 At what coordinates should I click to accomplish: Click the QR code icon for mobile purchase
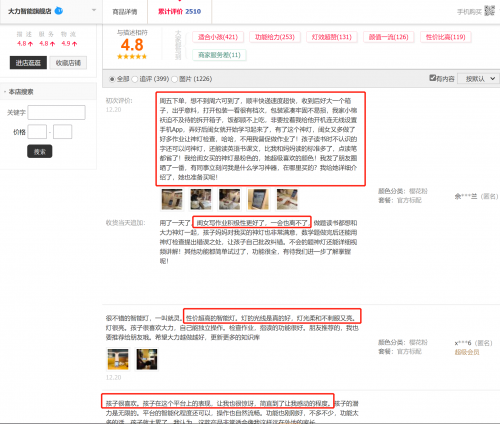489,11
